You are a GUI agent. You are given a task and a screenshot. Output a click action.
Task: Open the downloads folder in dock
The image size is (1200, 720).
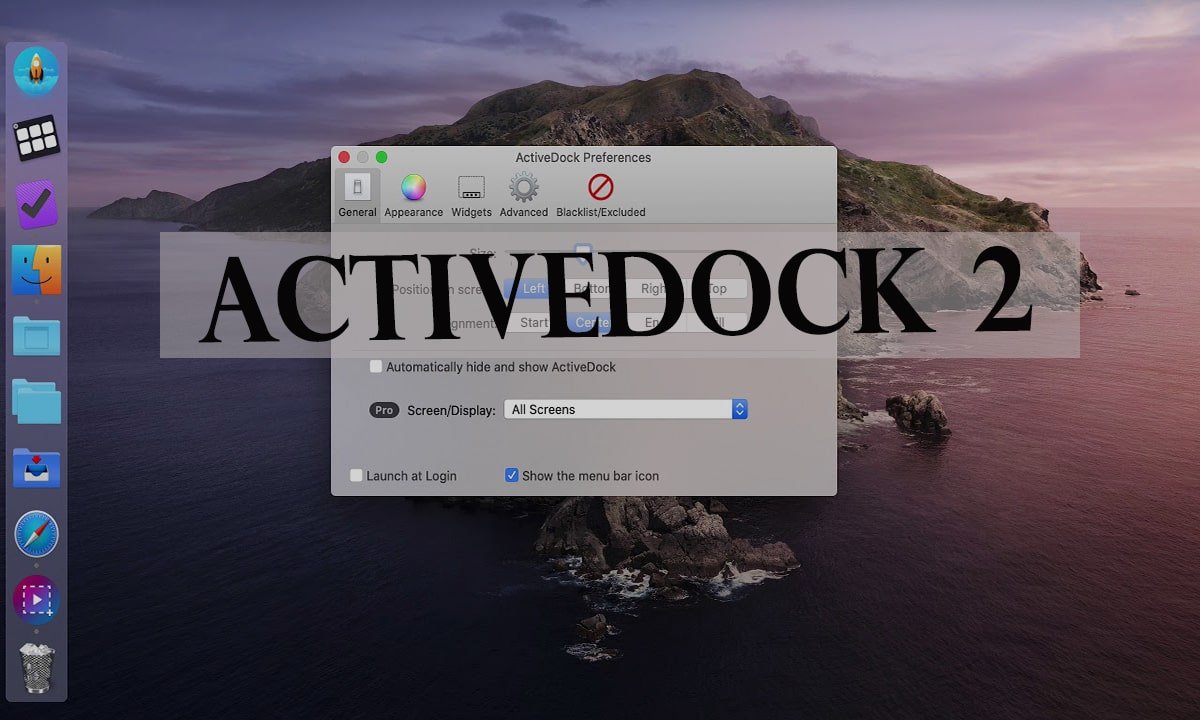[x=36, y=468]
